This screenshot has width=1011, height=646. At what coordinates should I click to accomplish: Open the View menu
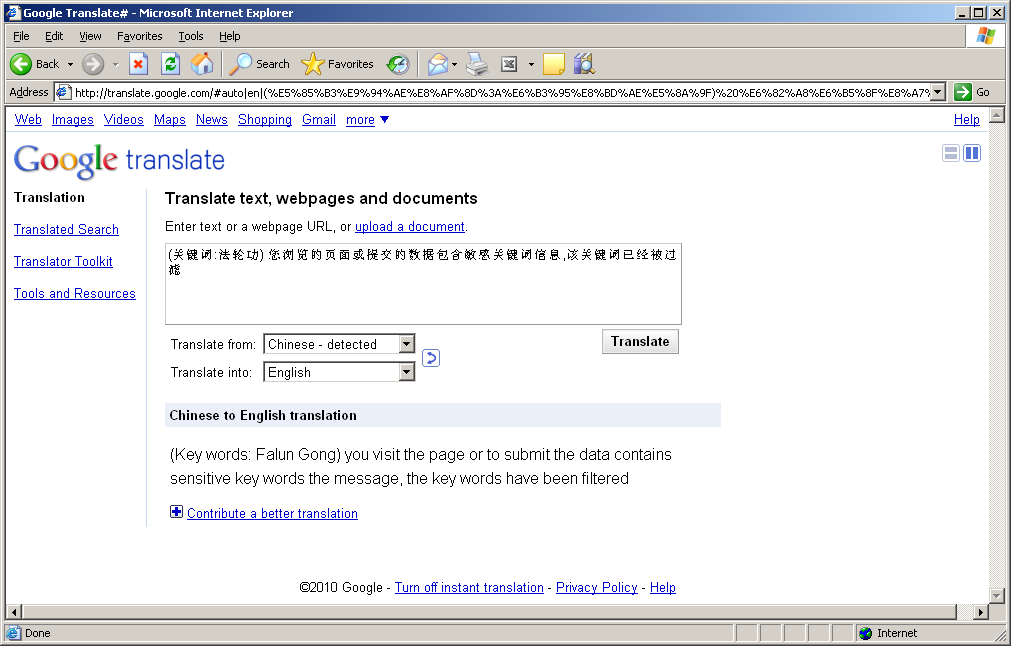coord(90,36)
